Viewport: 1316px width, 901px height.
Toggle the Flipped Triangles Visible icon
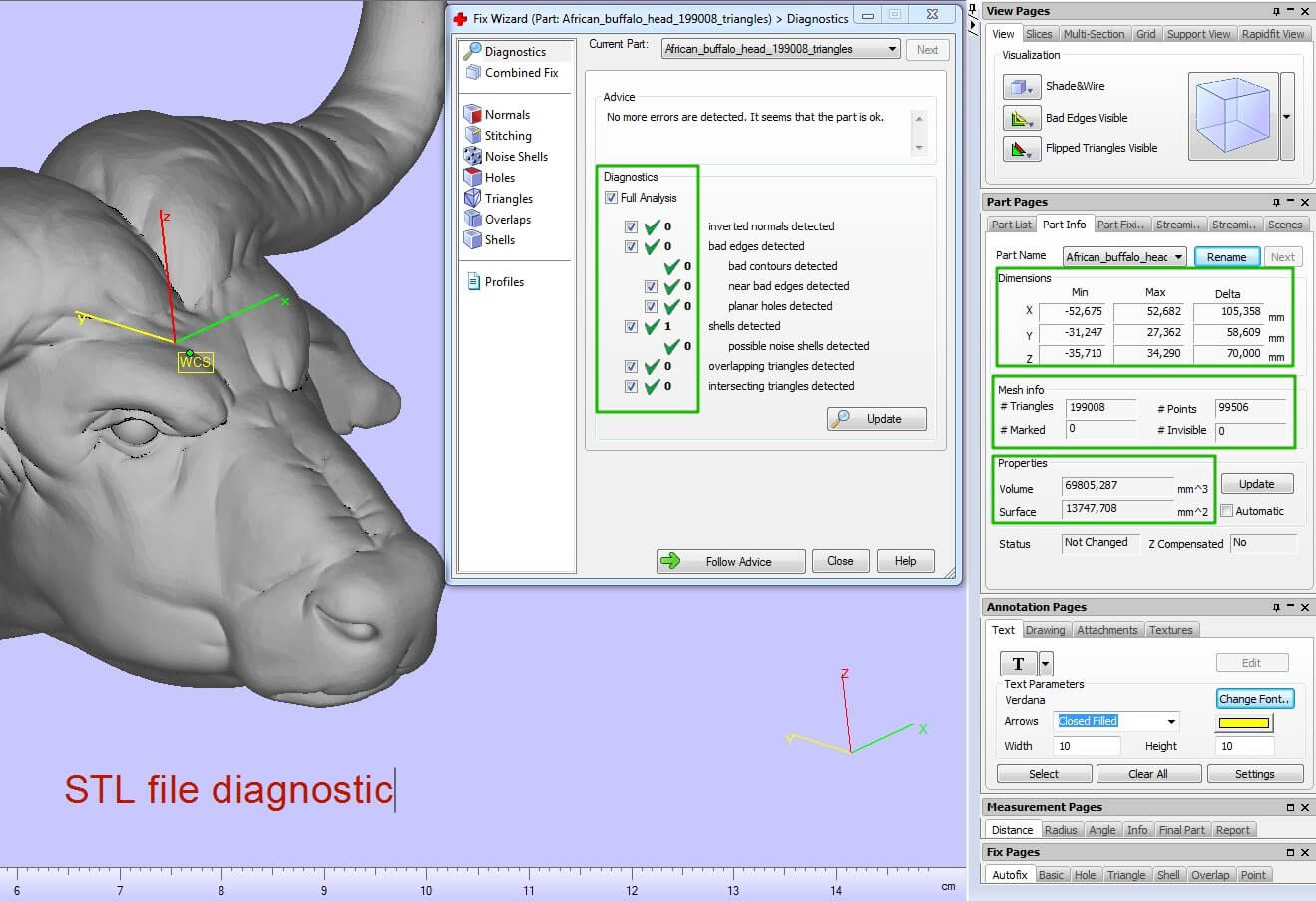[x=1021, y=149]
